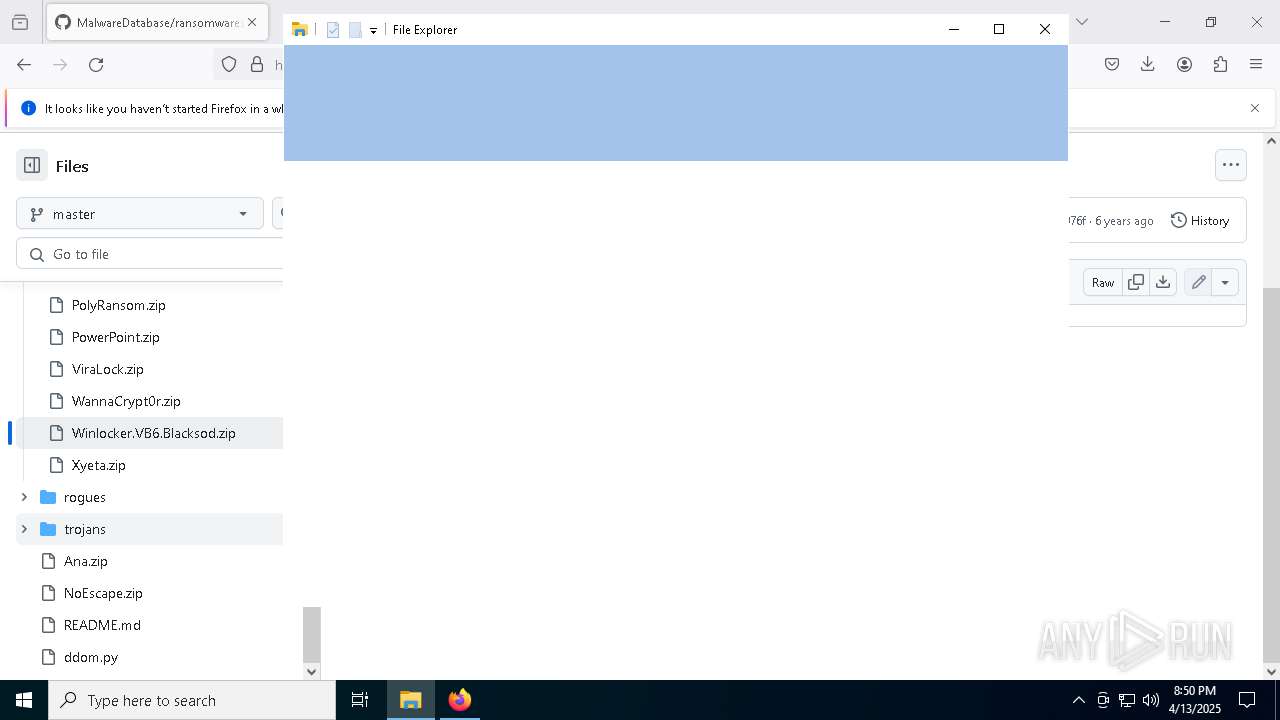
Task: Dismiss the Firefox notification bar
Action: pos(1255,108)
